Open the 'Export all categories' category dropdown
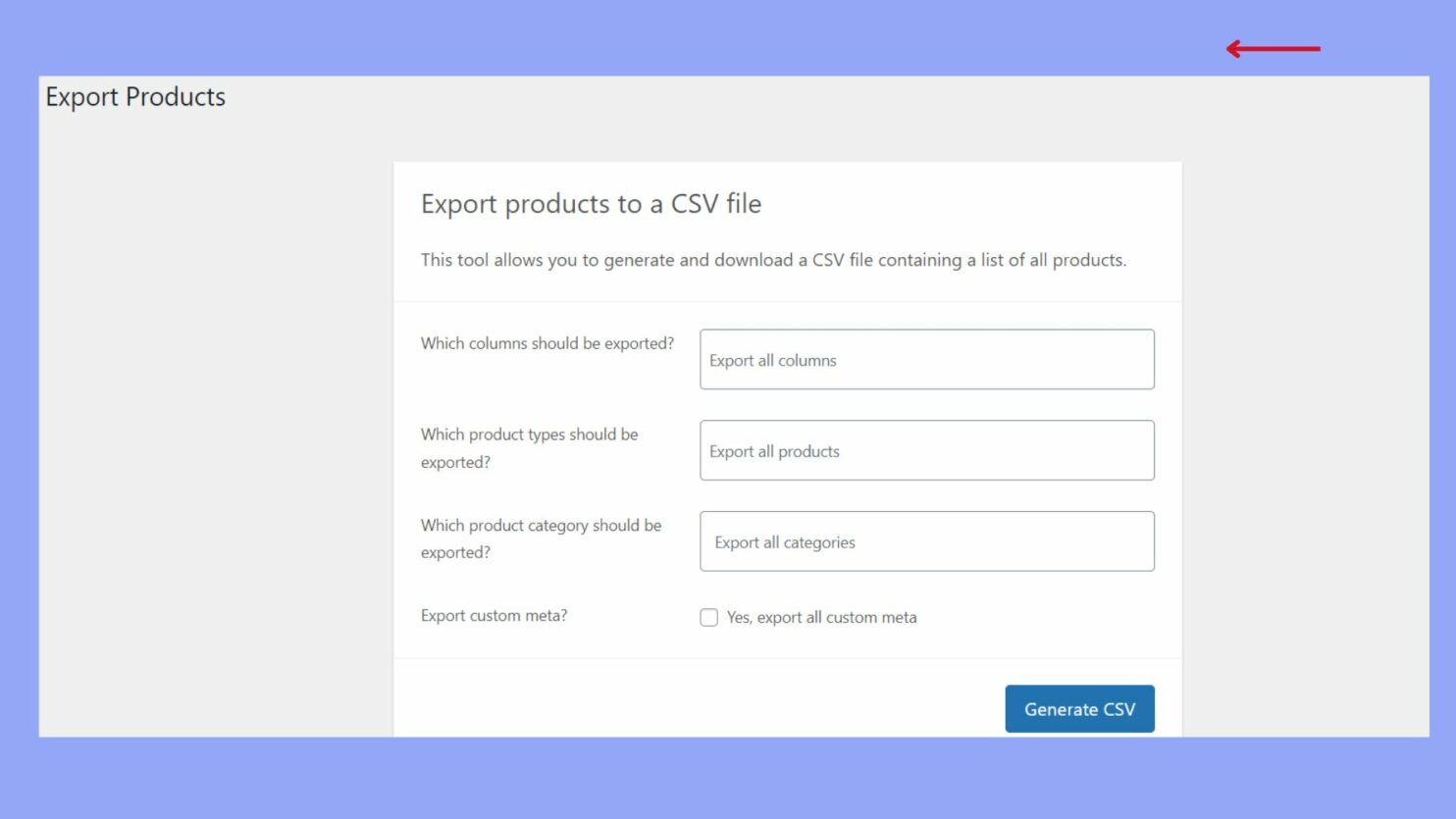 [x=926, y=540]
